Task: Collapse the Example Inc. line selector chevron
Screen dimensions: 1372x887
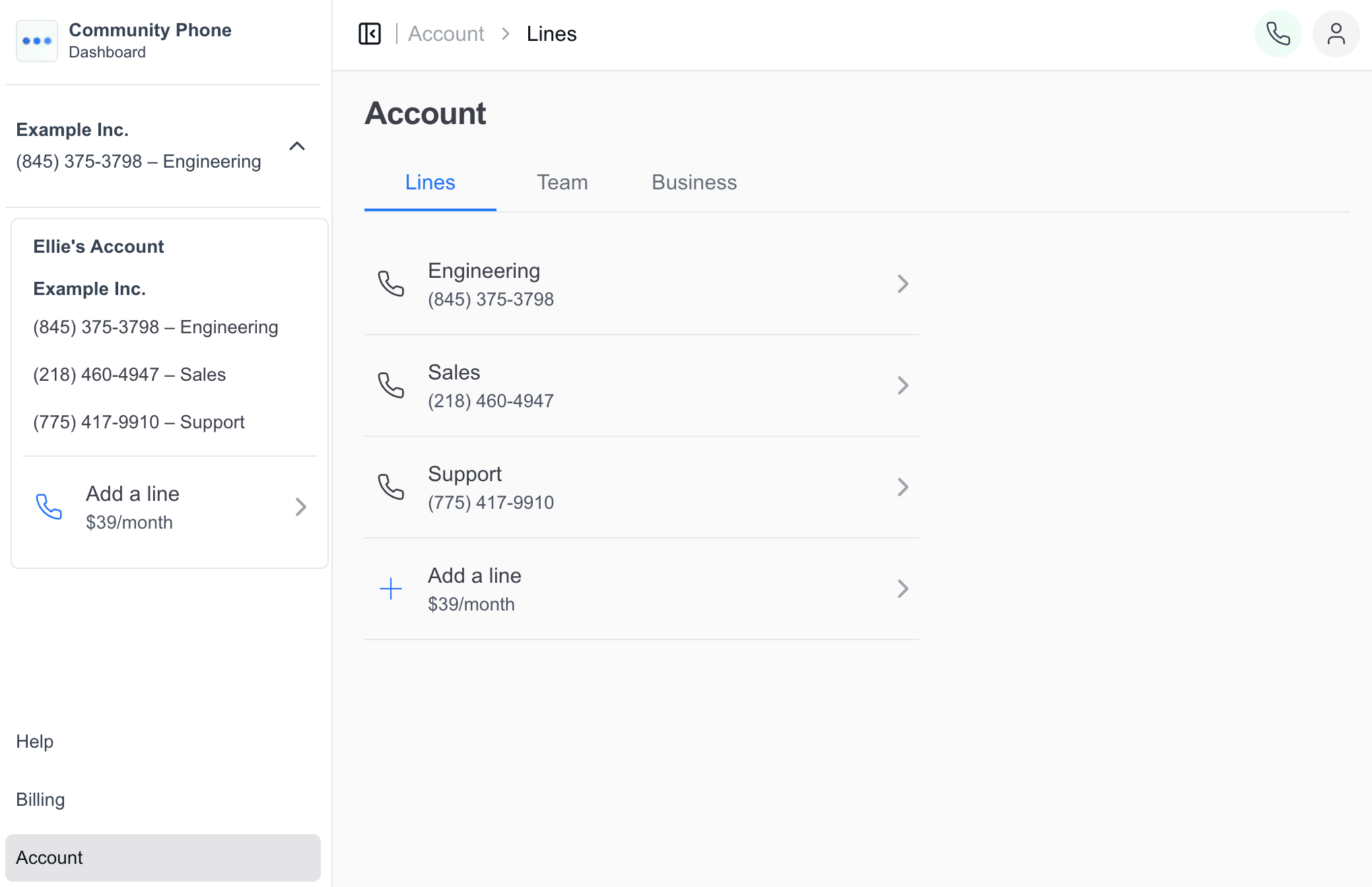Action: [297, 146]
